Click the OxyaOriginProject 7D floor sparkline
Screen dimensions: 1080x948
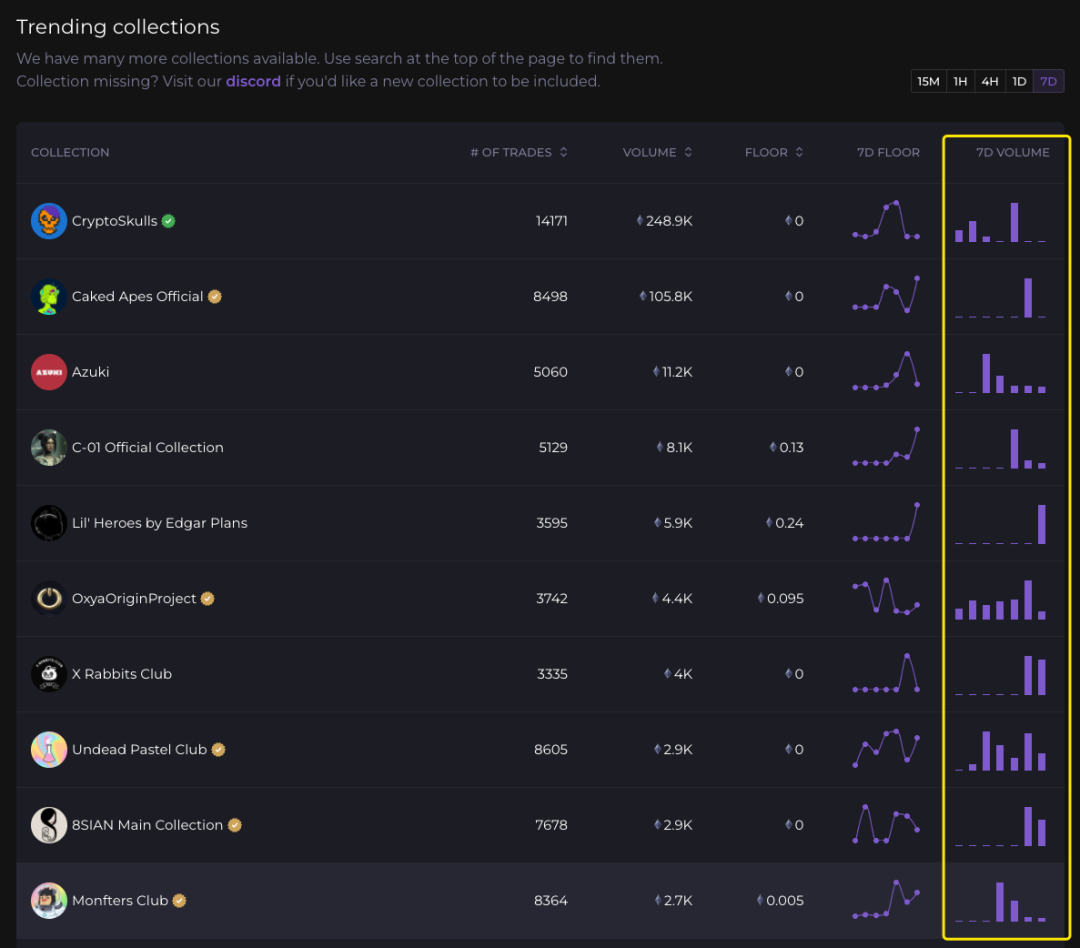[x=886, y=597]
